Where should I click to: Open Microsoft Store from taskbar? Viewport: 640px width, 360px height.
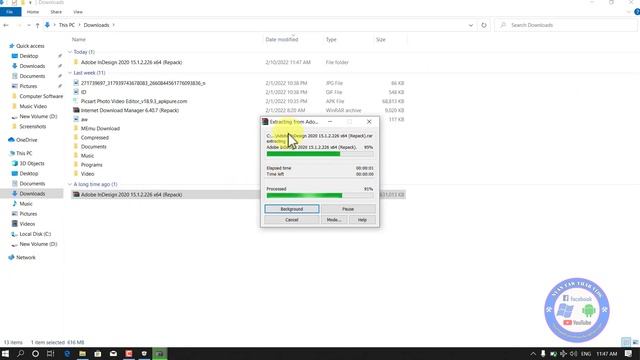point(98,354)
